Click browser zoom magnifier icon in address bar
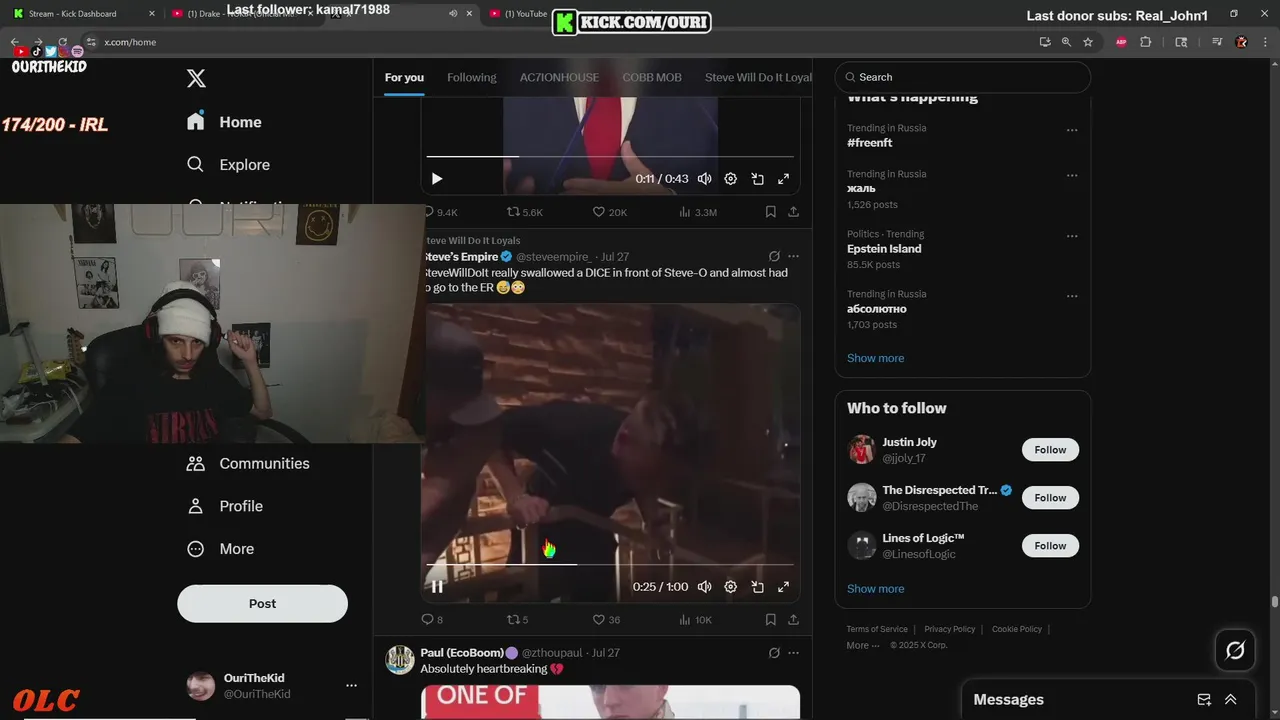1280x720 pixels. coord(1066,42)
